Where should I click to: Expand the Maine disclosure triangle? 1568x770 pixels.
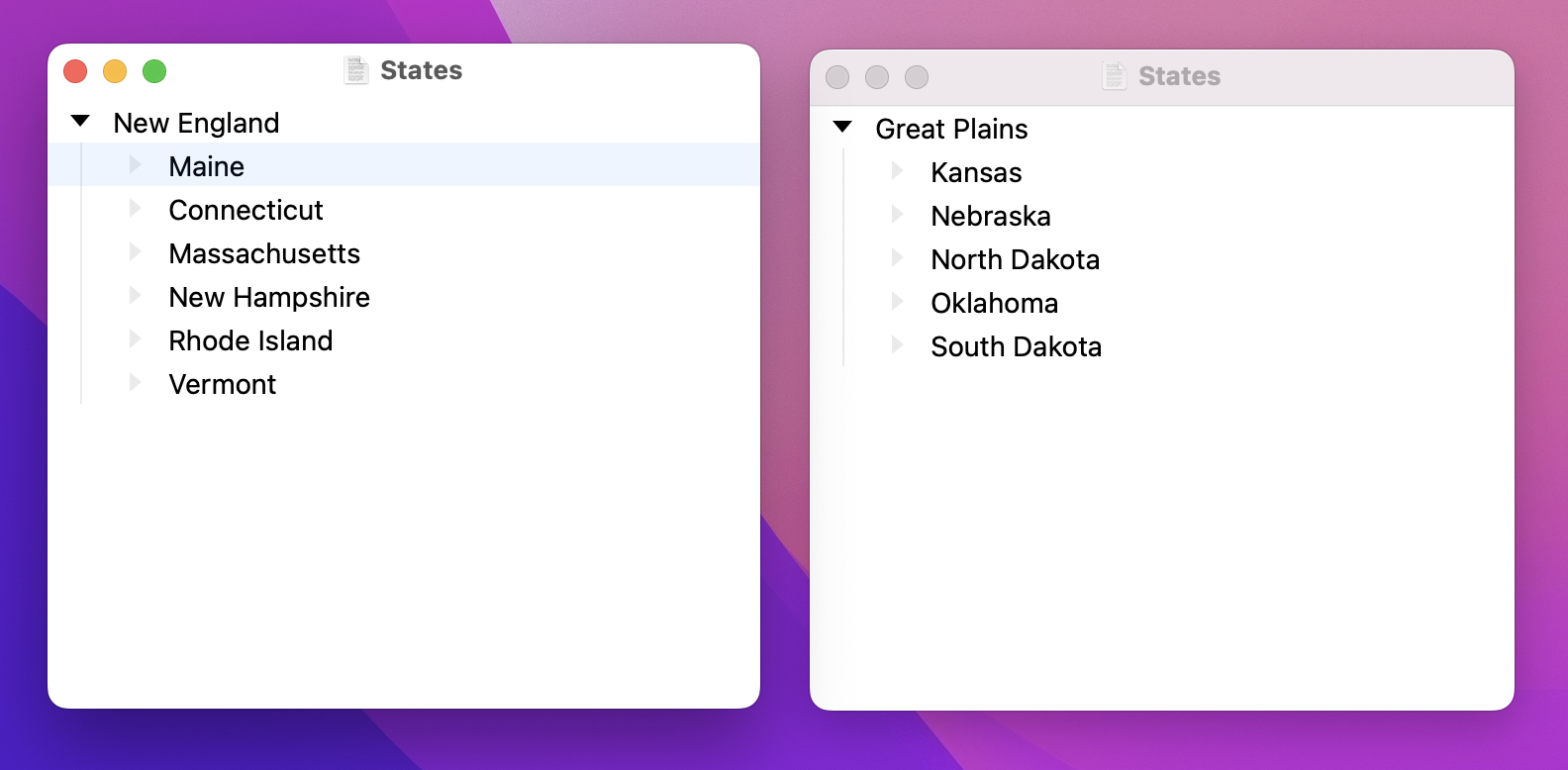pyautogui.click(x=136, y=165)
